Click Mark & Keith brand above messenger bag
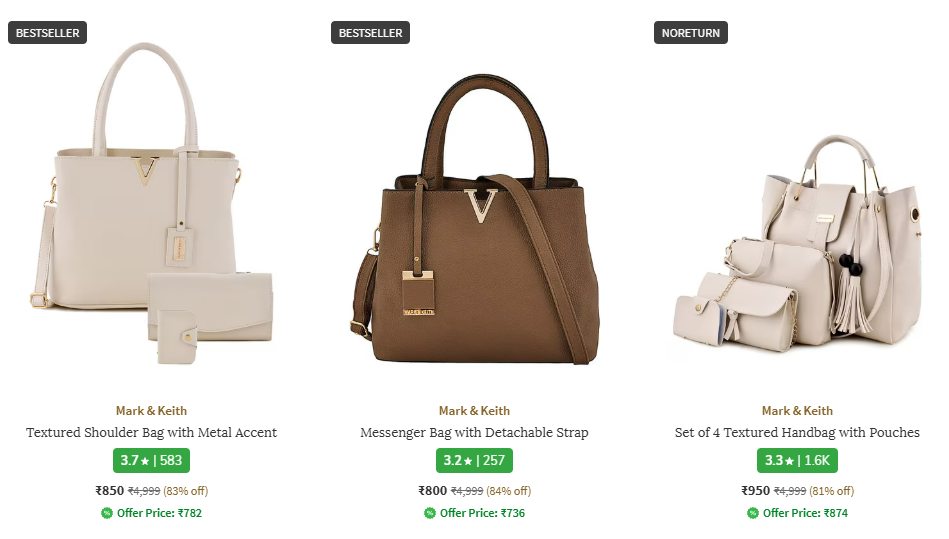Viewport: 949px width, 539px height. [474, 411]
